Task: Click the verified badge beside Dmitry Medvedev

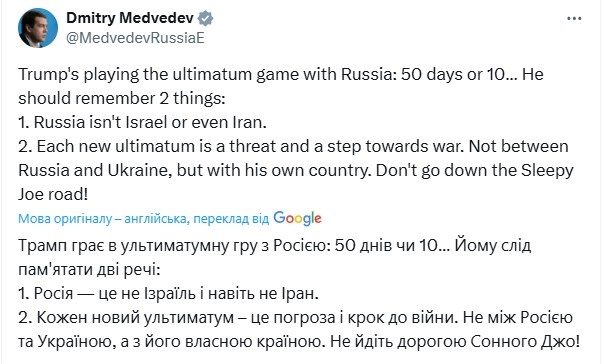Action: (x=205, y=18)
